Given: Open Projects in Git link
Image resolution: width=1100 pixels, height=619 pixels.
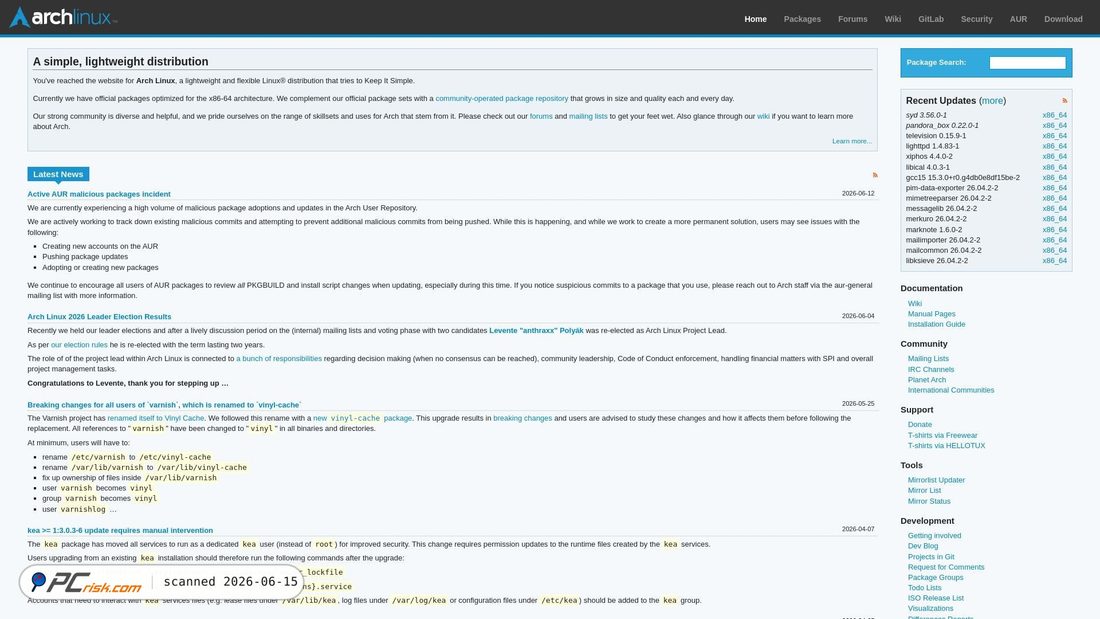Looking at the screenshot, I should 931,557.
